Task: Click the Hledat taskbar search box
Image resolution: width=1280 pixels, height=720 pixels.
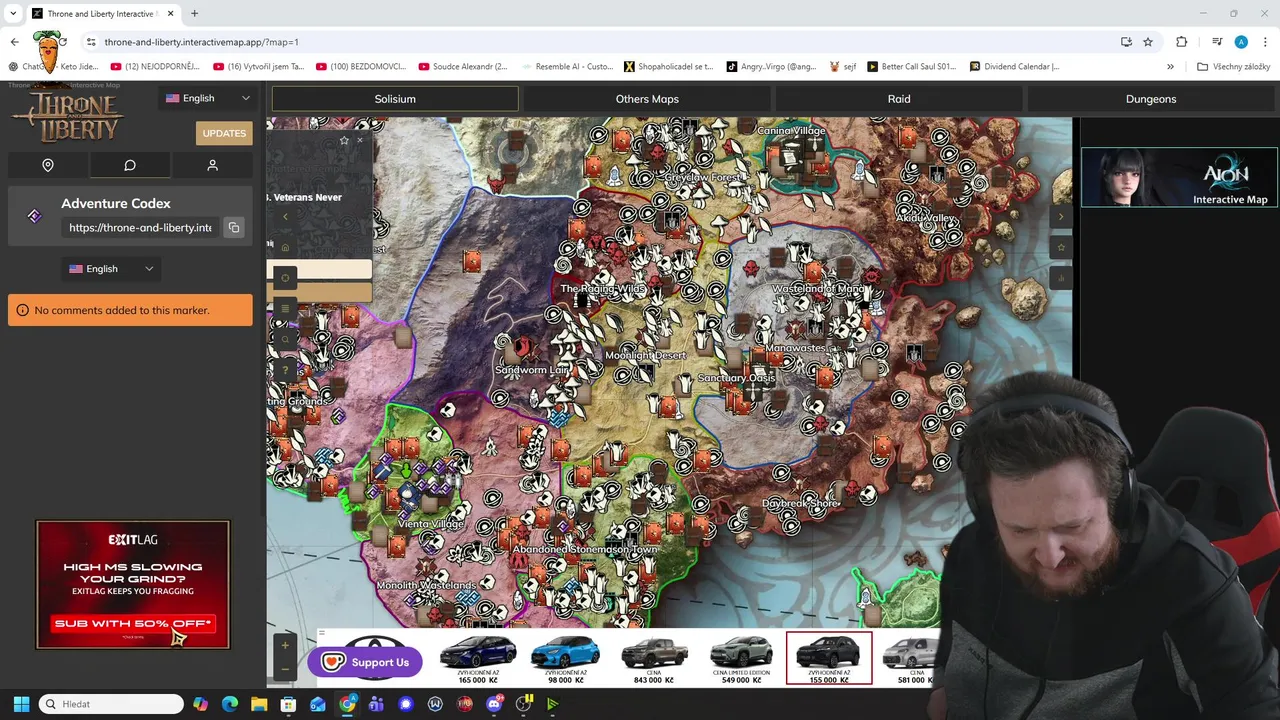Action: point(111,704)
